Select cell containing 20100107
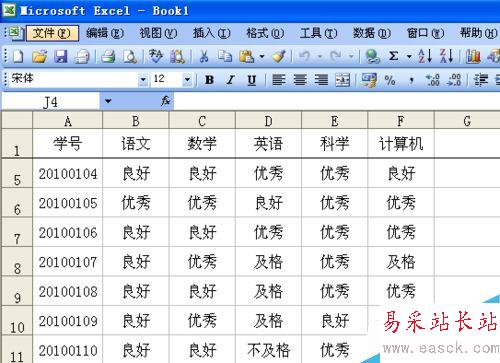This screenshot has height=363, width=500. click(68, 262)
